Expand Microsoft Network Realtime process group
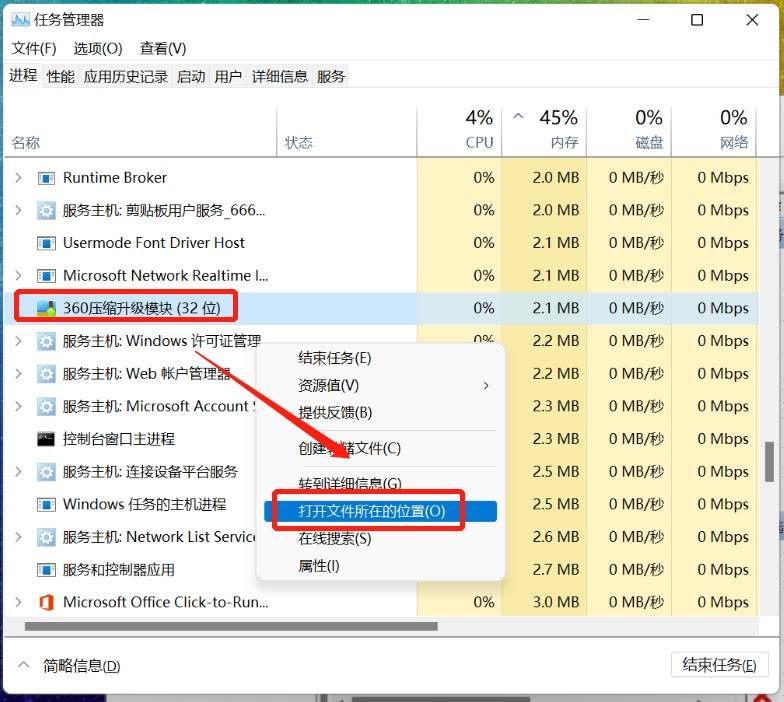Screen dimensions: 784x702 [18, 276]
